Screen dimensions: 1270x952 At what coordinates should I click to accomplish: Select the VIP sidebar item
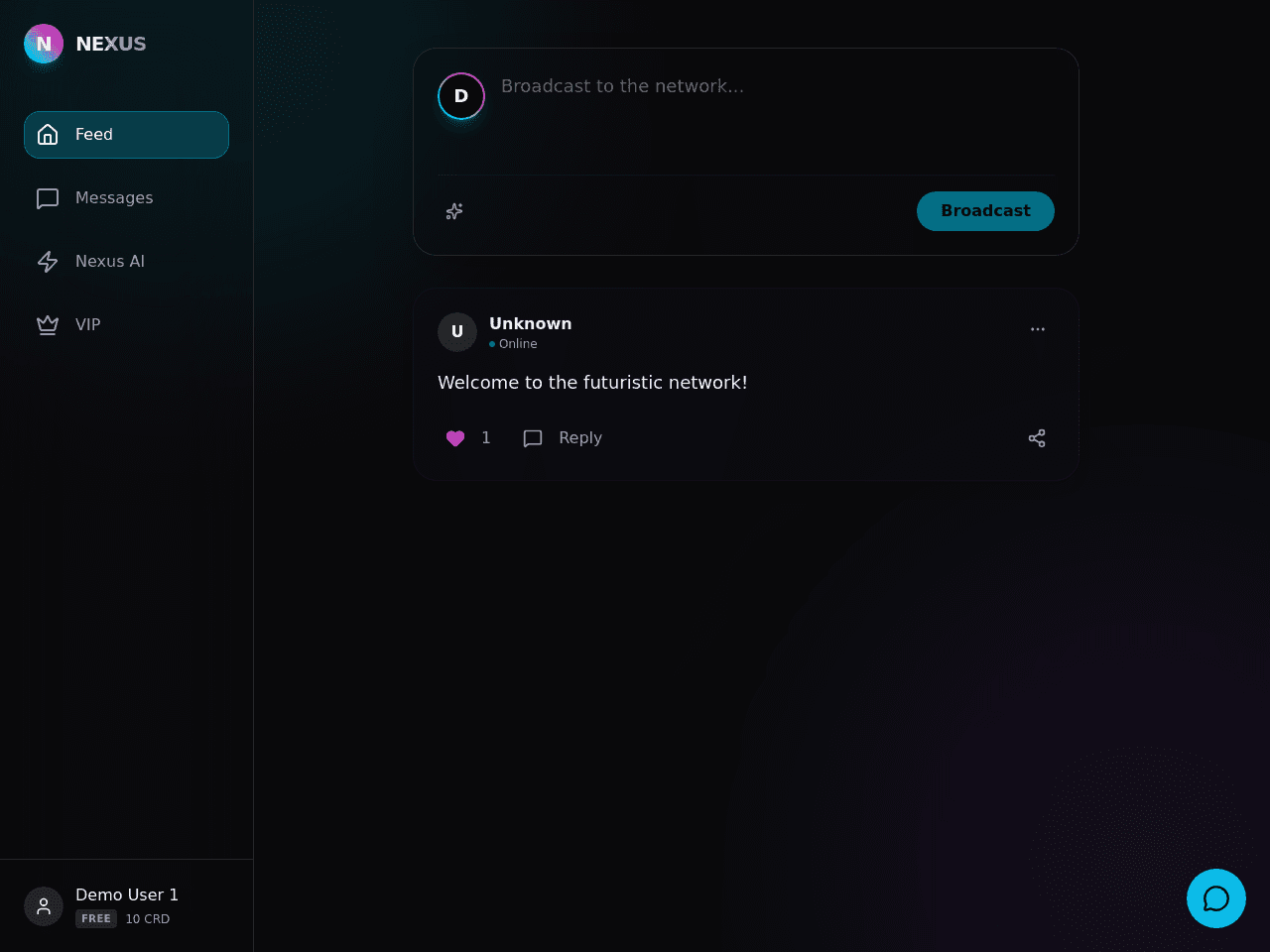pos(126,325)
